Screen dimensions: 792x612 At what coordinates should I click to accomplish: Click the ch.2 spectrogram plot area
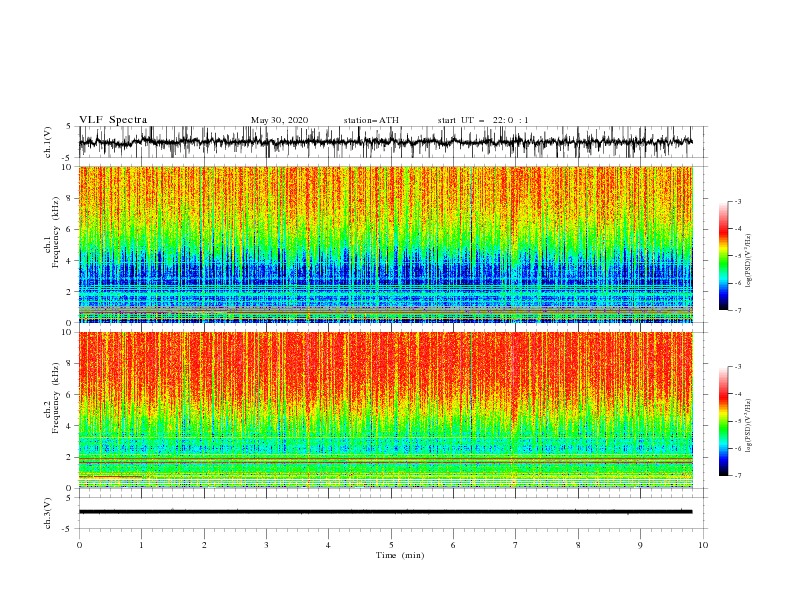coord(386,410)
